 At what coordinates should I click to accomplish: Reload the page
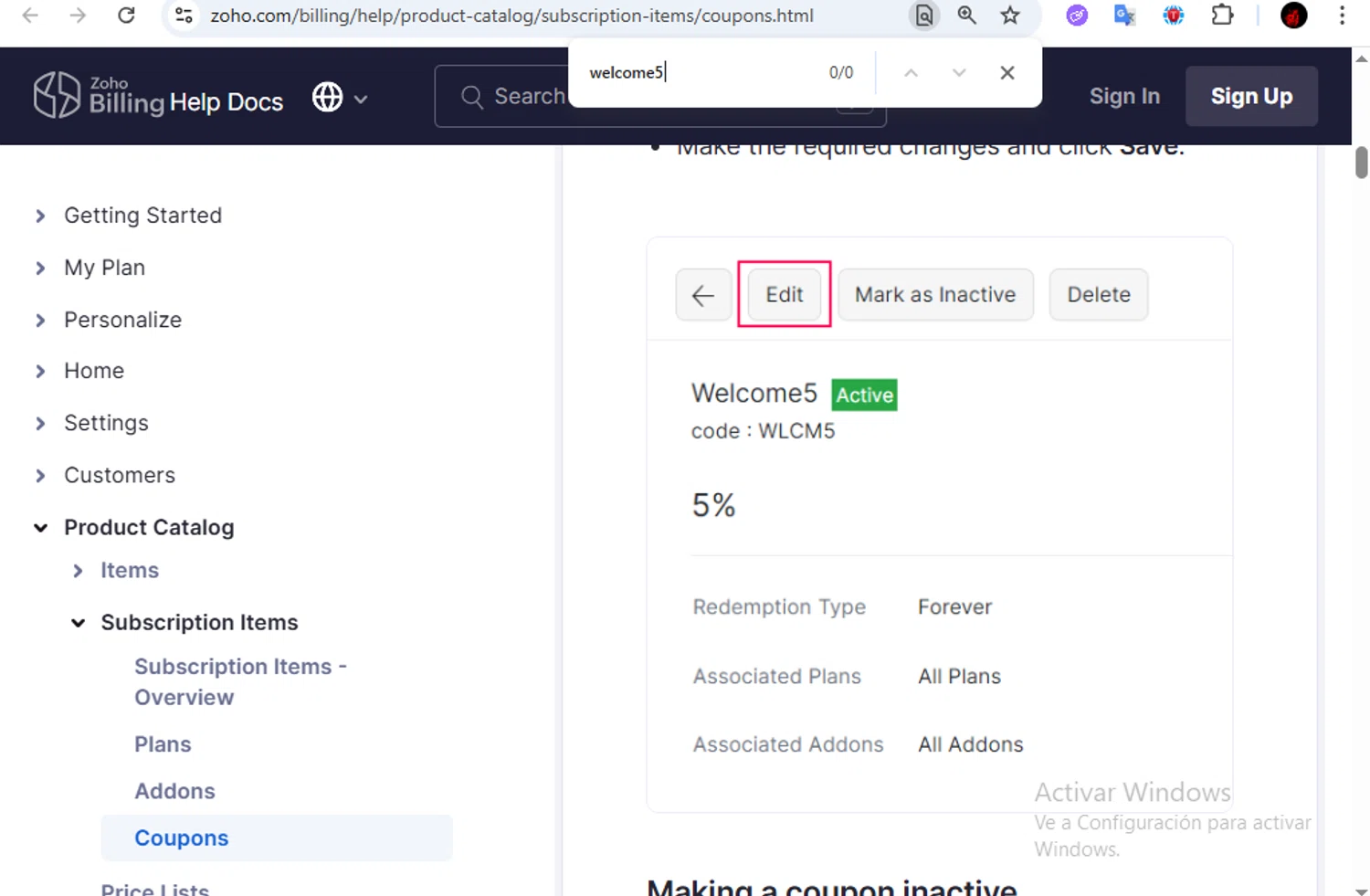126,16
